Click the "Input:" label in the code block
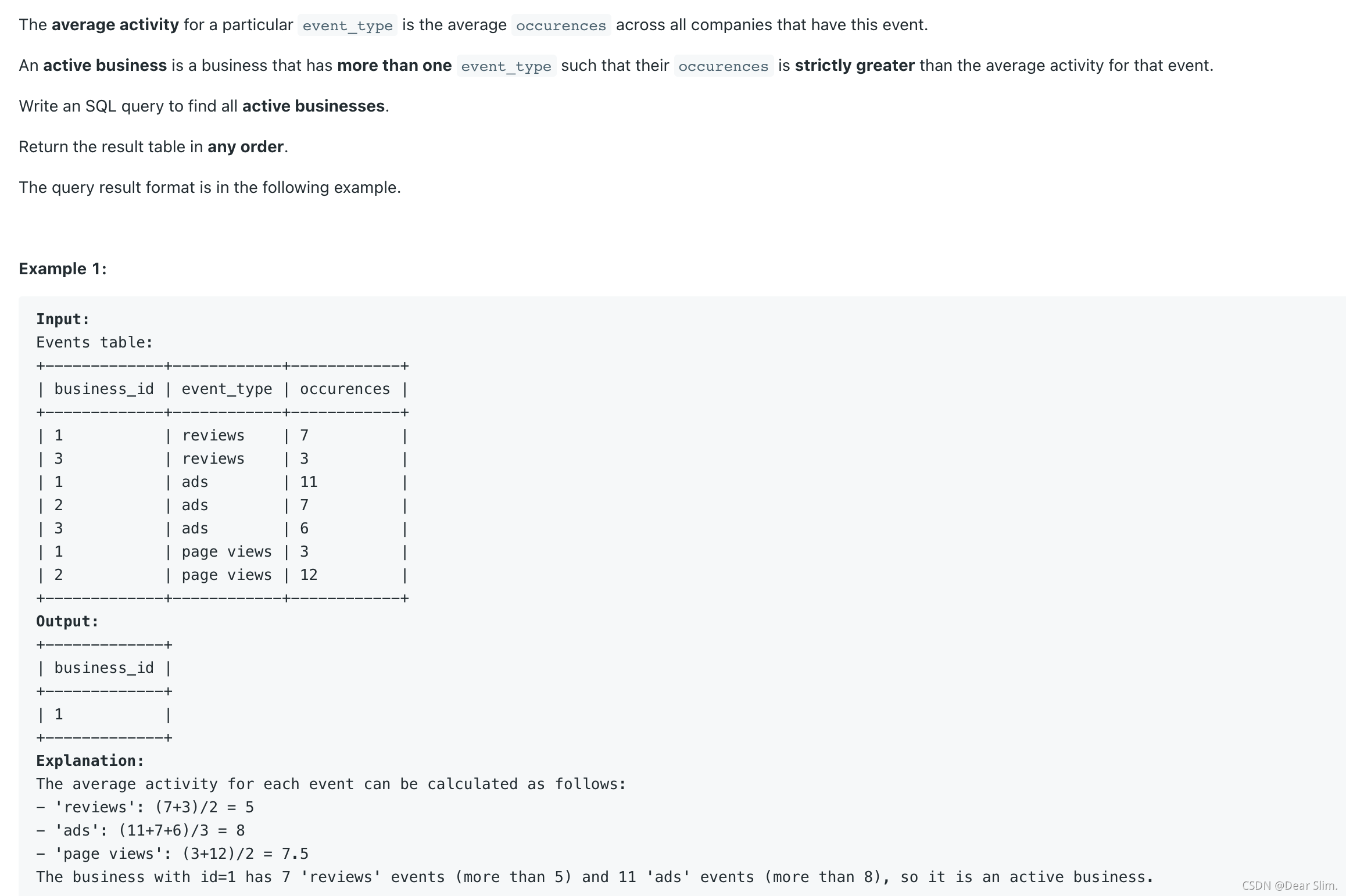1346x896 pixels. tap(63, 319)
